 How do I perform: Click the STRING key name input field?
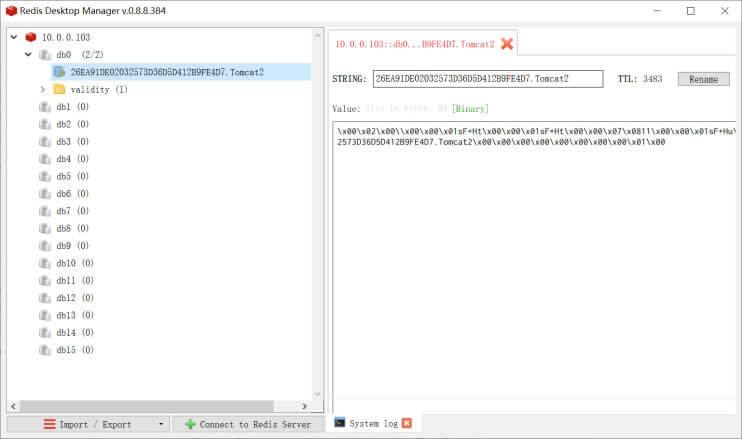pyautogui.click(x=488, y=79)
